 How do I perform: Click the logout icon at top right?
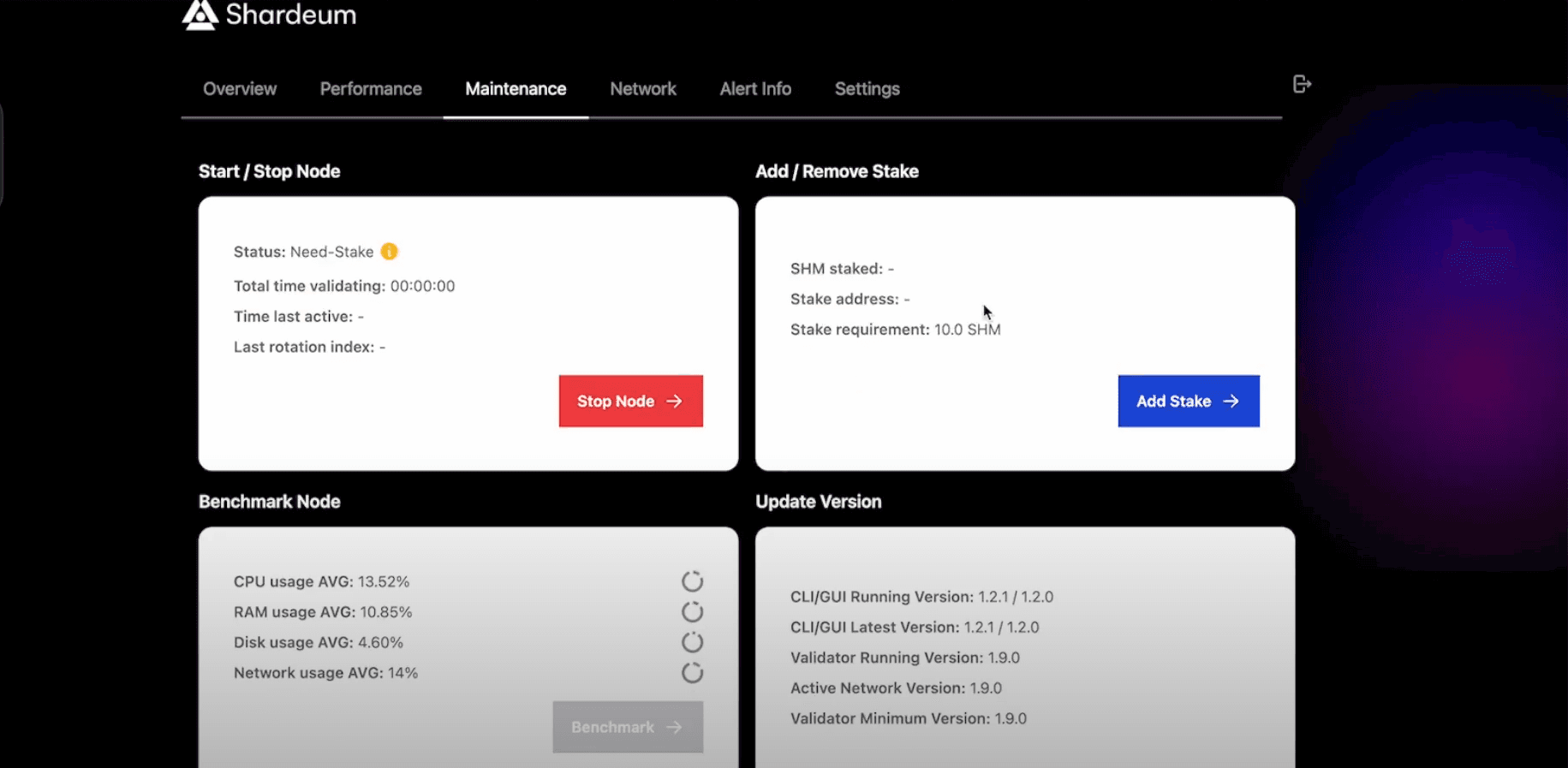click(x=1302, y=84)
